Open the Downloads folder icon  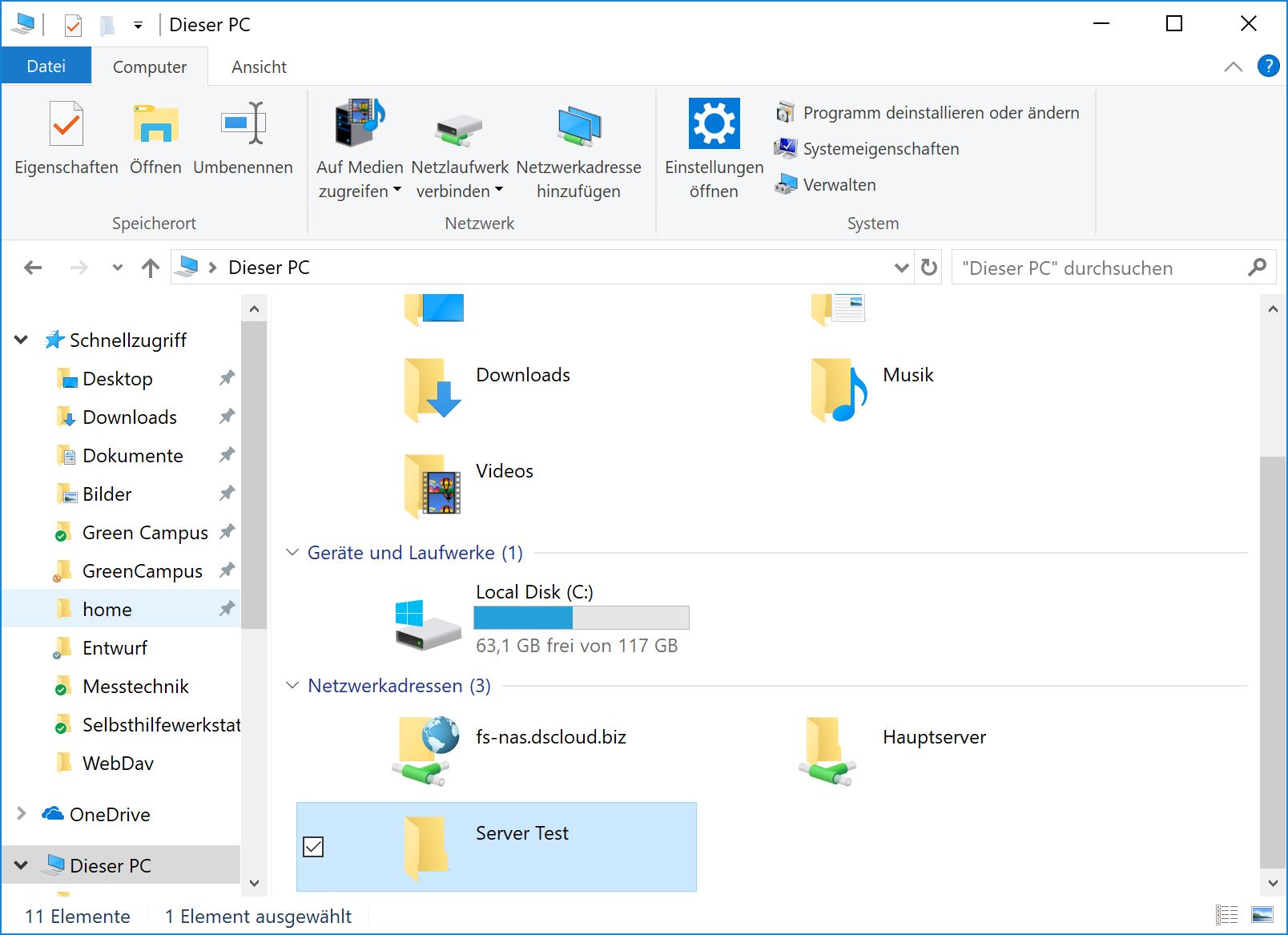[x=433, y=390]
